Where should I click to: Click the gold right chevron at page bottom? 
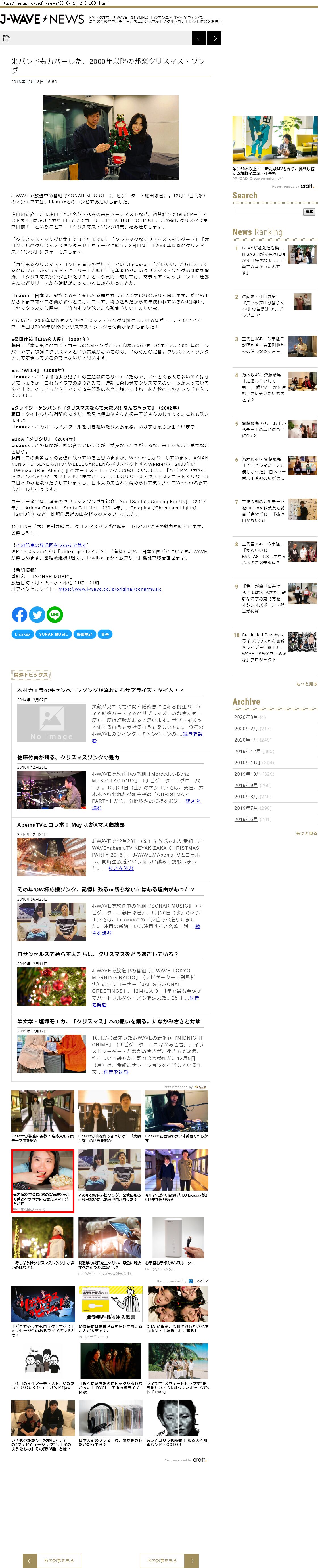tap(191, 1556)
